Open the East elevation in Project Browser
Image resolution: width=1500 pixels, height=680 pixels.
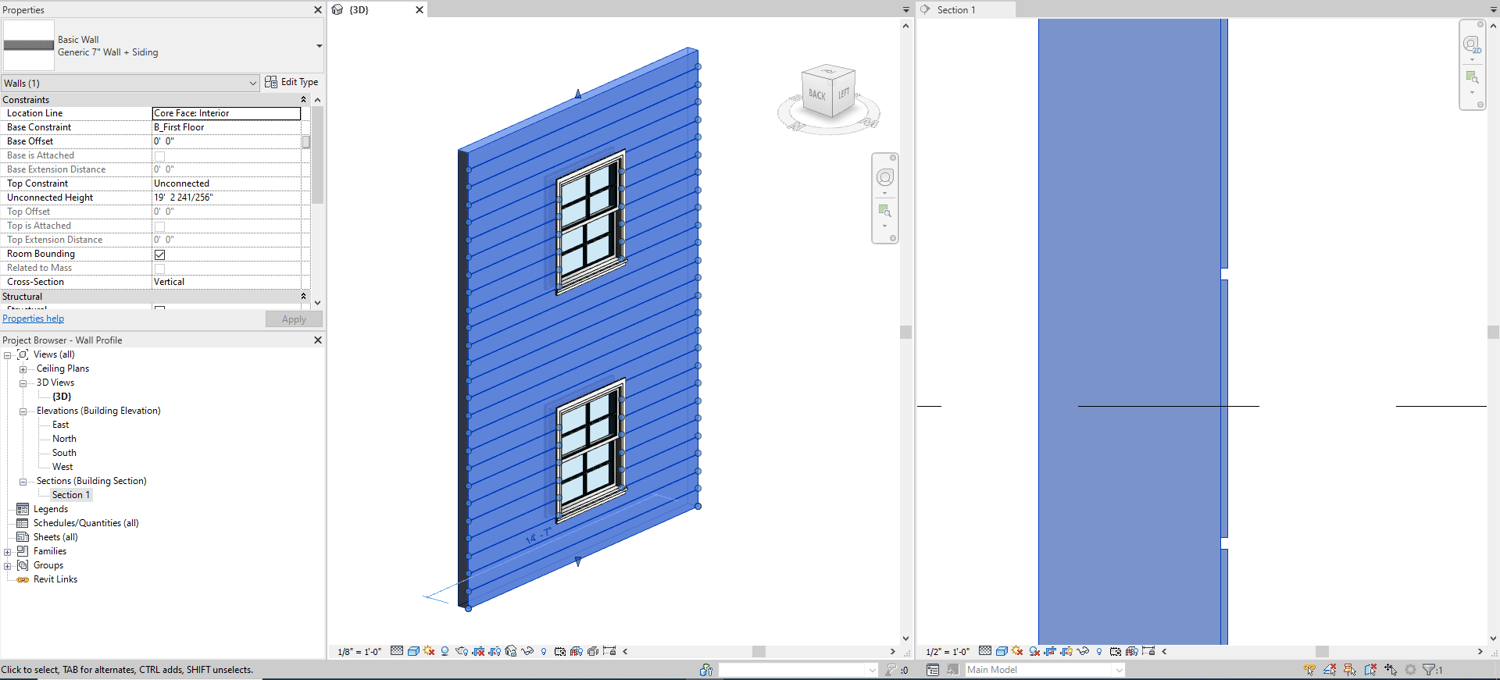tap(61, 425)
